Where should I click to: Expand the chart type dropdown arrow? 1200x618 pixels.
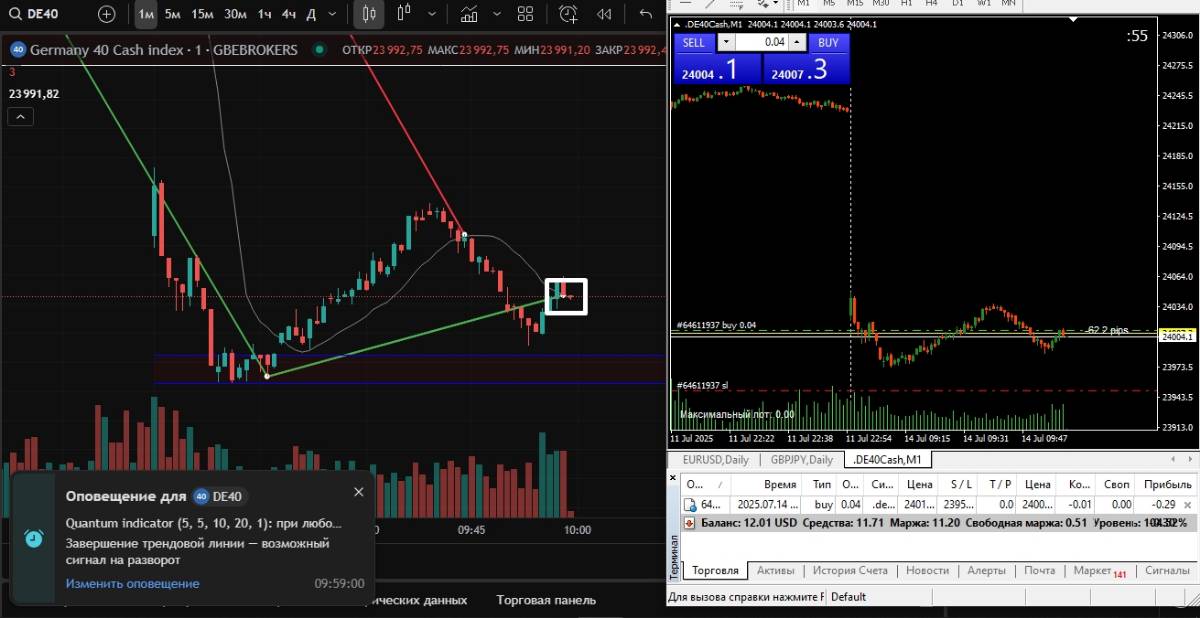[x=433, y=14]
